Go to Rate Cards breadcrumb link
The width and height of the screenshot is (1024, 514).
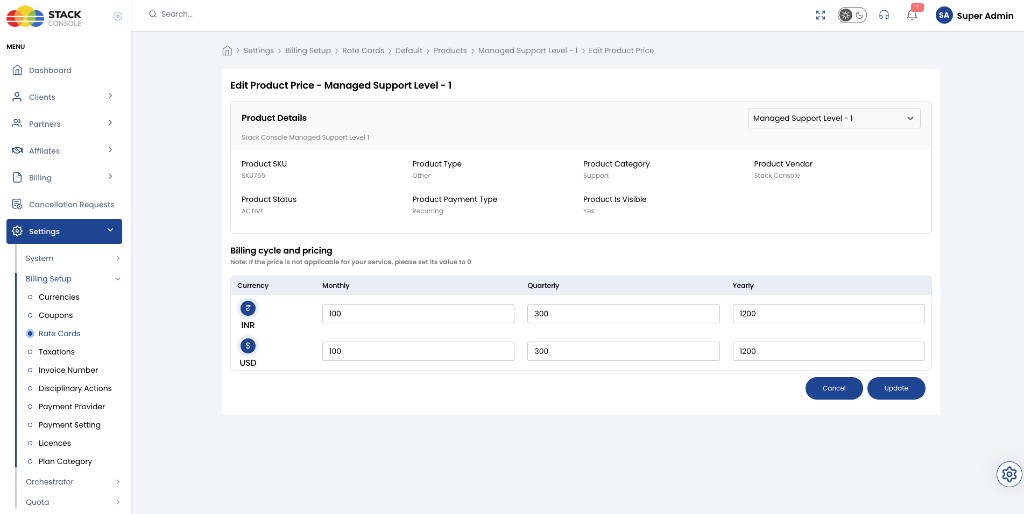(x=363, y=50)
